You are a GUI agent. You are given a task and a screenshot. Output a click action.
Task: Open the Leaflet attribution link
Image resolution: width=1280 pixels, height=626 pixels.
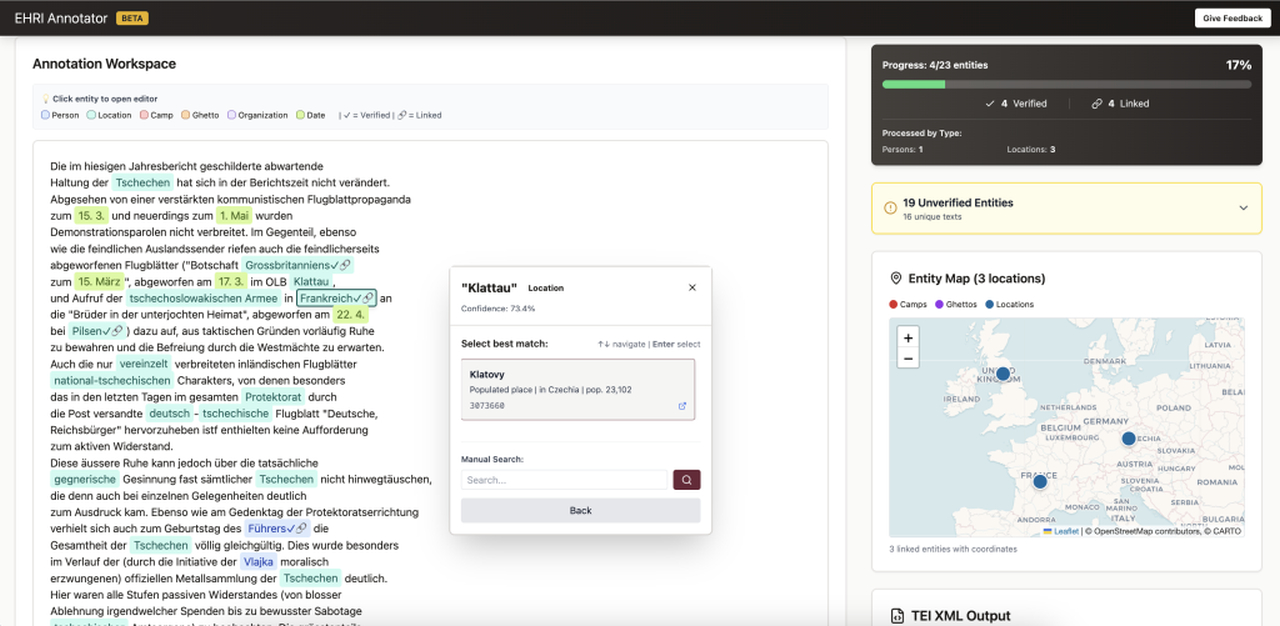click(1064, 531)
